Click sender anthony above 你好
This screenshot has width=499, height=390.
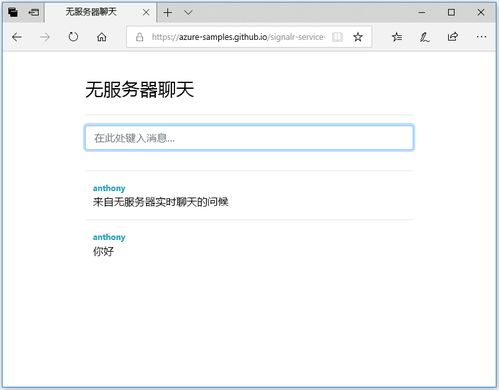(109, 237)
